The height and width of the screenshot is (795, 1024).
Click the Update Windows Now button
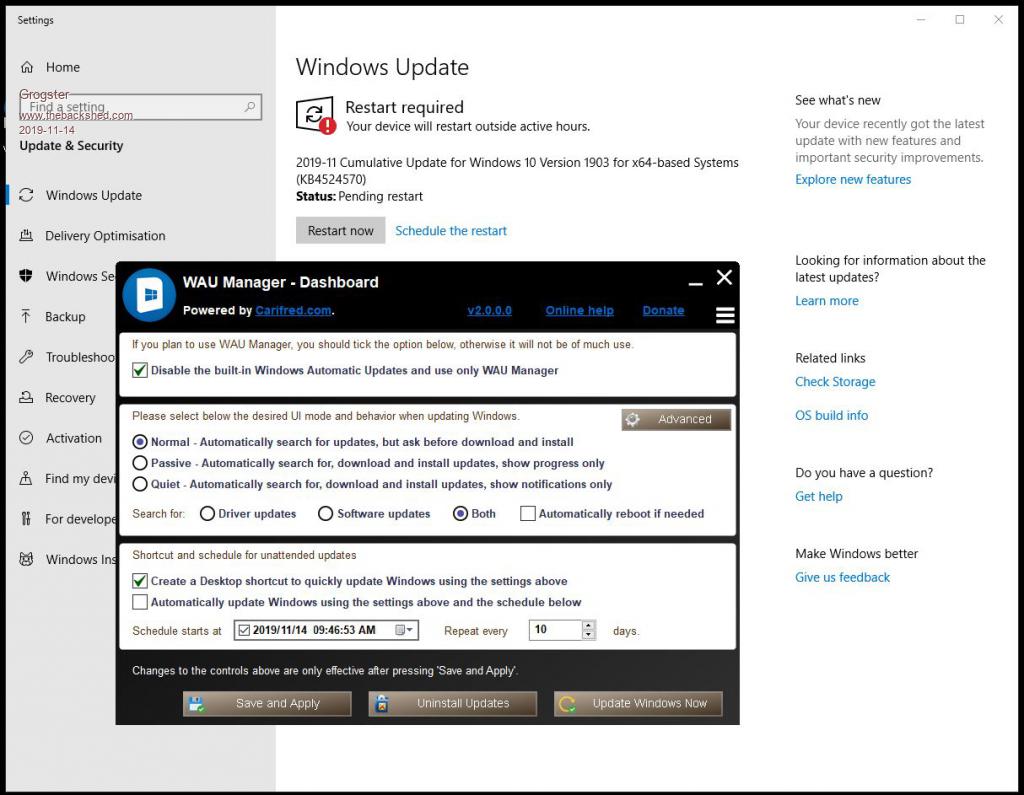point(638,703)
